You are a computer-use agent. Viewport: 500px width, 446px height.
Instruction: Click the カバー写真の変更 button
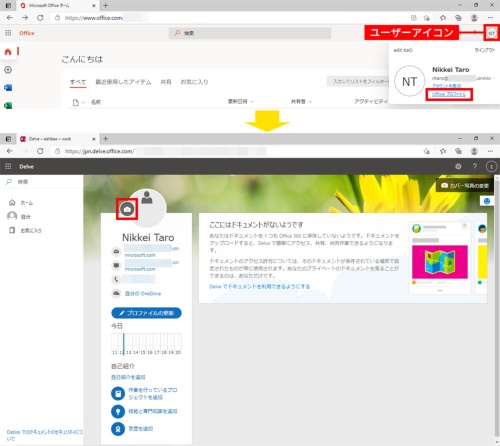[465, 185]
